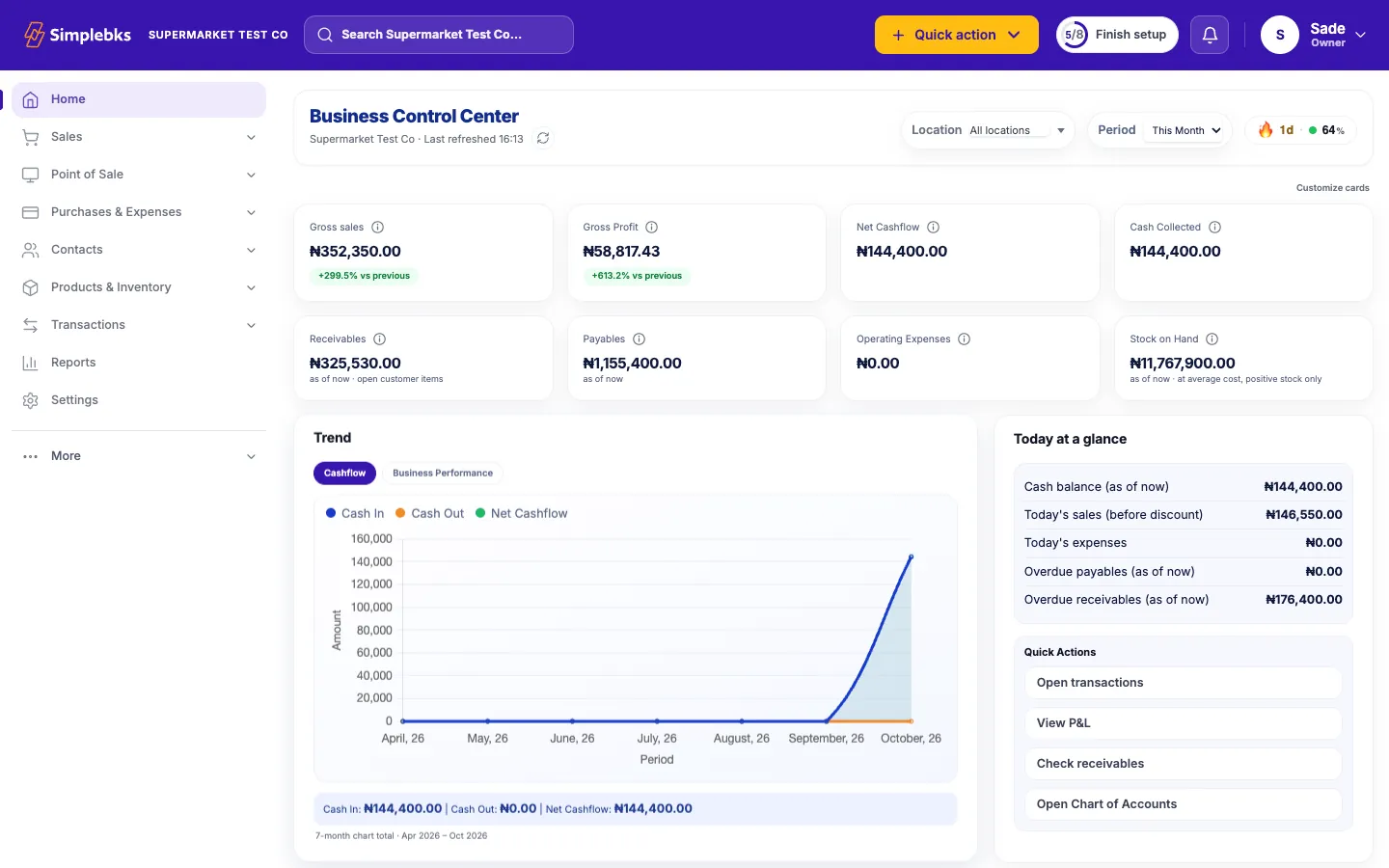Expand Purchases & Expenses chevron
This screenshot has width=1389, height=868.
[252, 212]
